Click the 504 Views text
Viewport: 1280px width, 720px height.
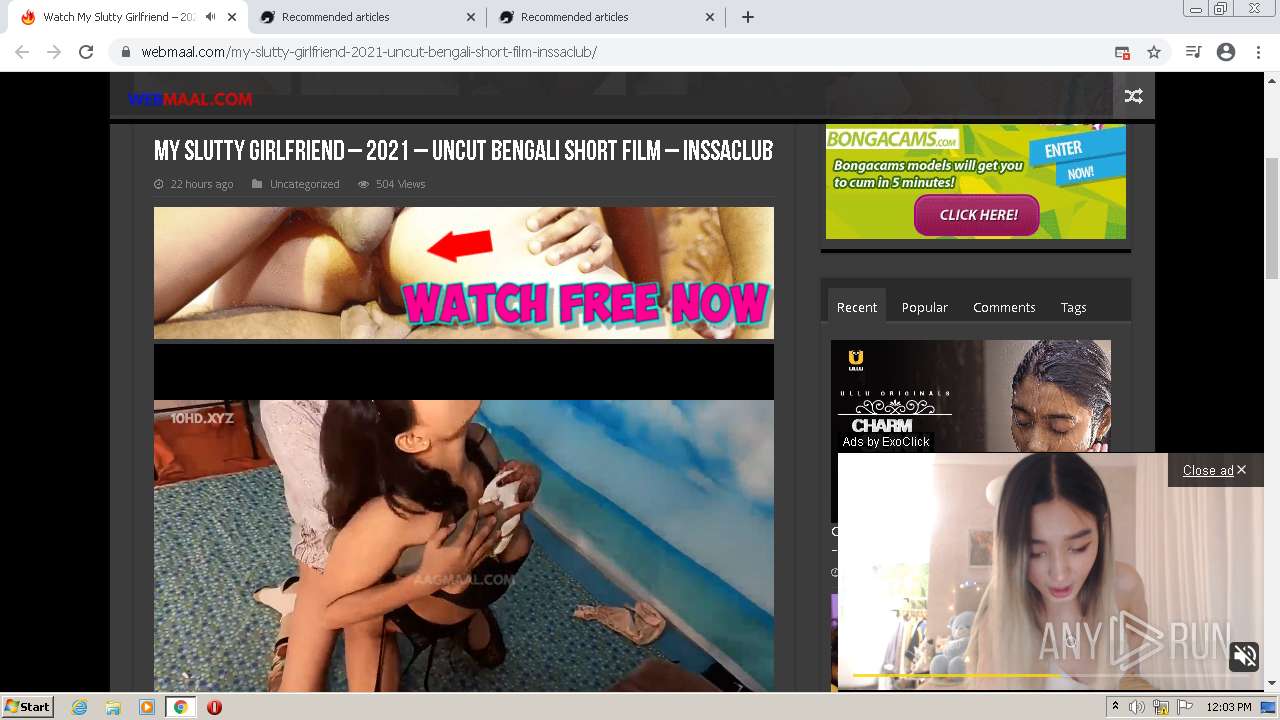[x=400, y=184]
